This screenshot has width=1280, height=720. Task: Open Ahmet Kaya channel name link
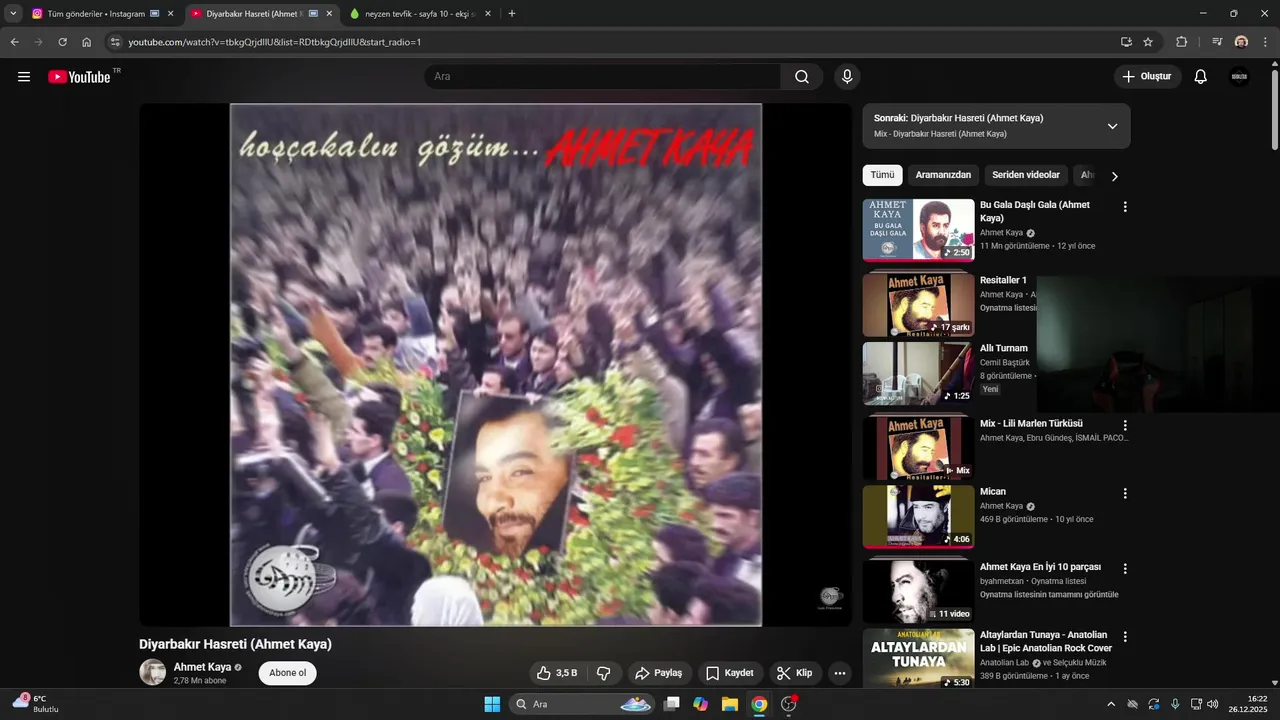pyautogui.click(x=202, y=667)
